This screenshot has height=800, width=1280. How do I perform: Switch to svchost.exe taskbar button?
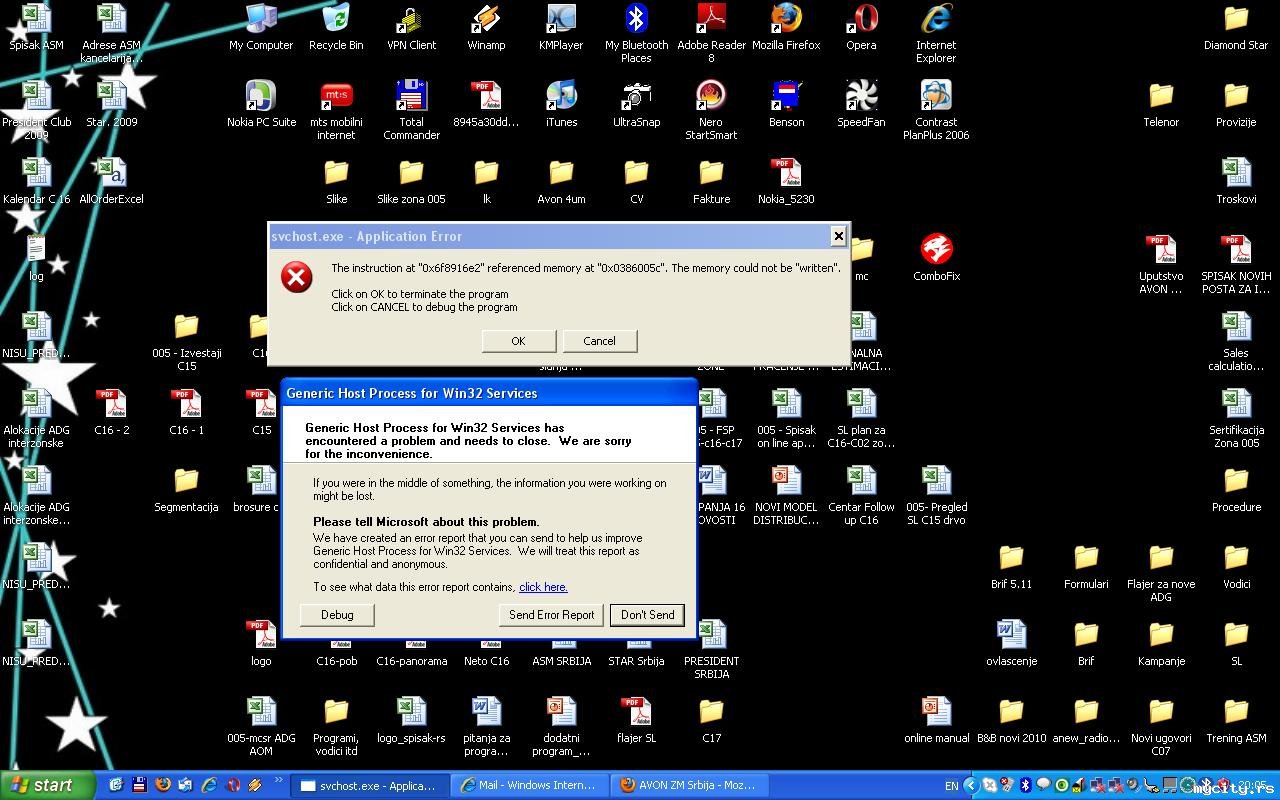click(370, 785)
